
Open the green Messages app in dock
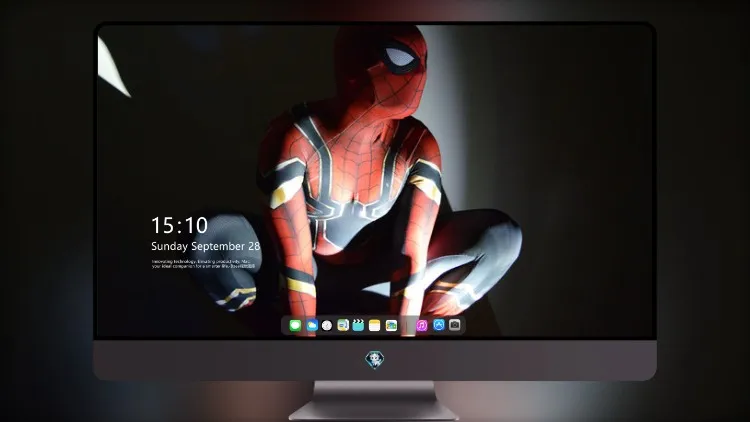pos(295,325)
